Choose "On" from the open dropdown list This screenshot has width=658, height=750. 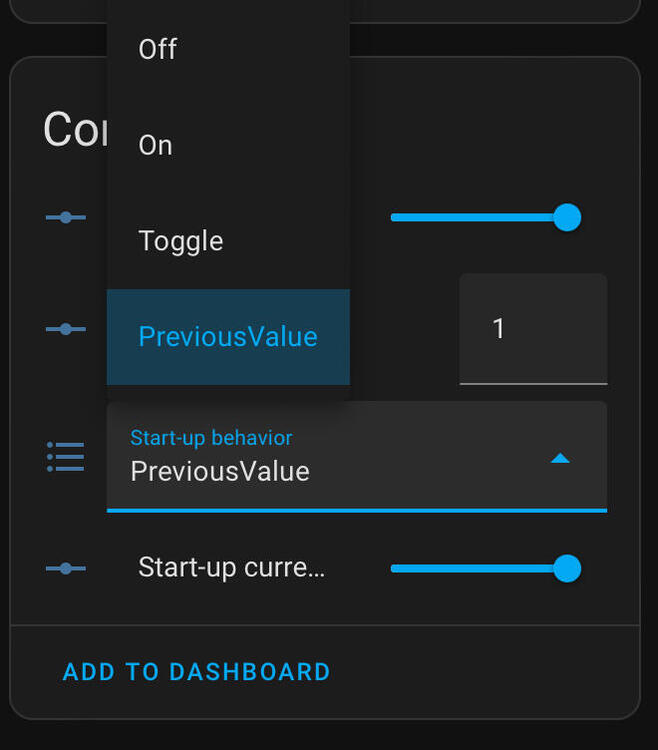[156, 145]
